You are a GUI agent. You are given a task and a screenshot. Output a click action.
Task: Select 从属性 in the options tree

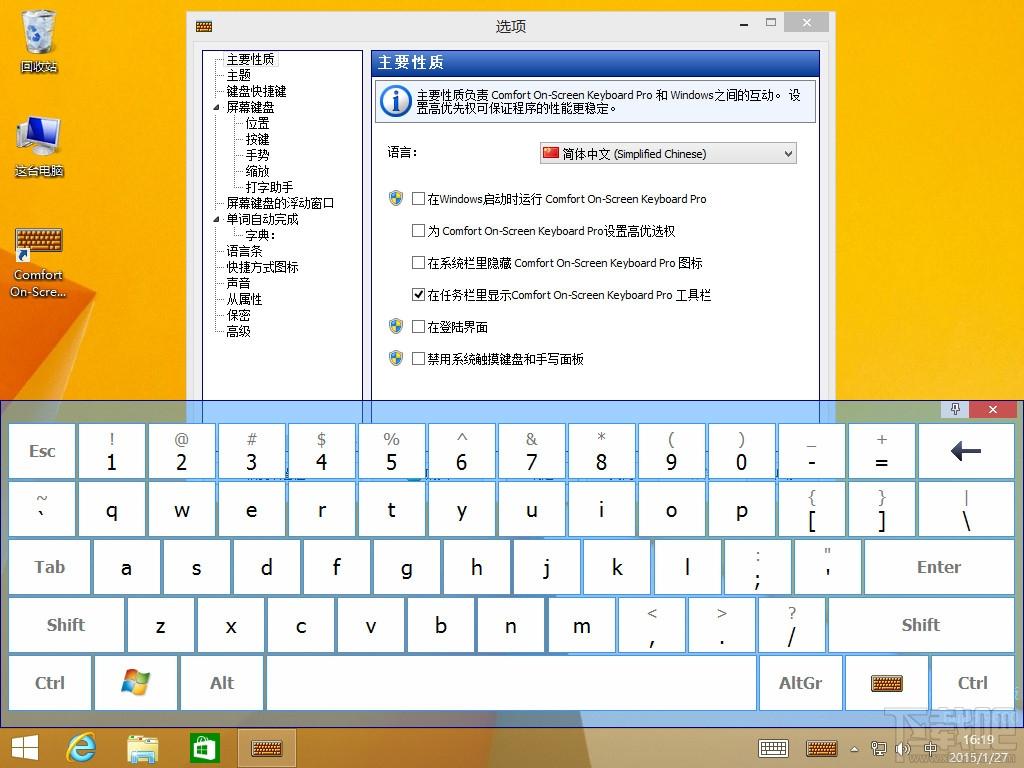[x=244, y=299]
